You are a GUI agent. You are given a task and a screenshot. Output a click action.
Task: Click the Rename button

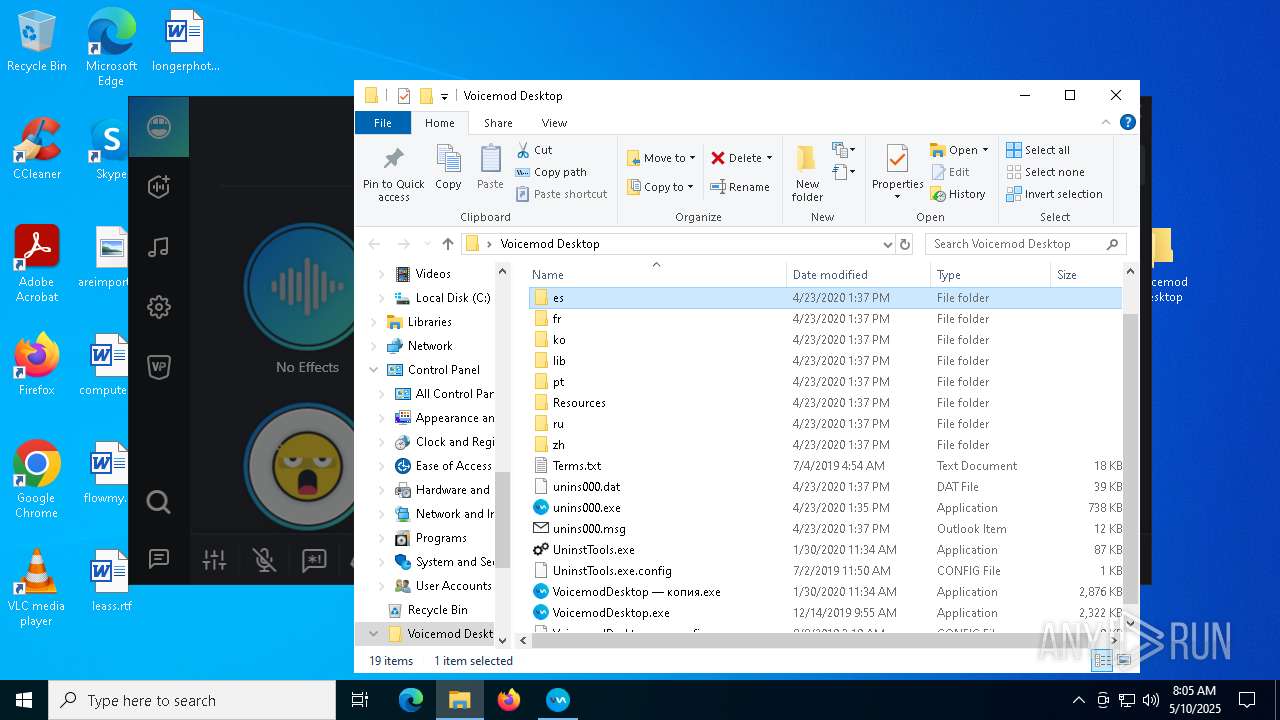coord(740,187)
